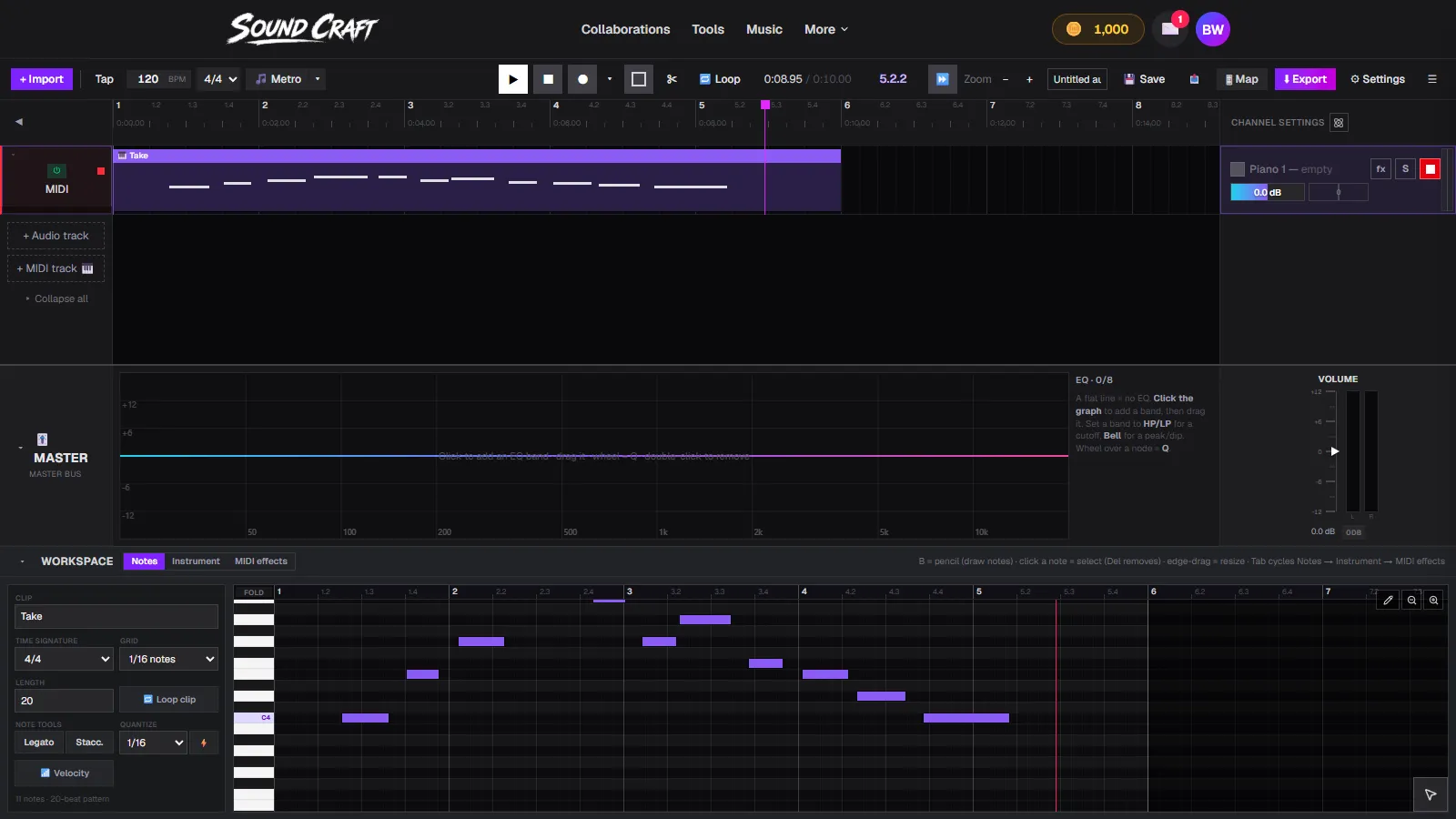Toggle the red record-arm button on Piano 1 channel
Screen dimensions: 1456x819
point(1430,169)
